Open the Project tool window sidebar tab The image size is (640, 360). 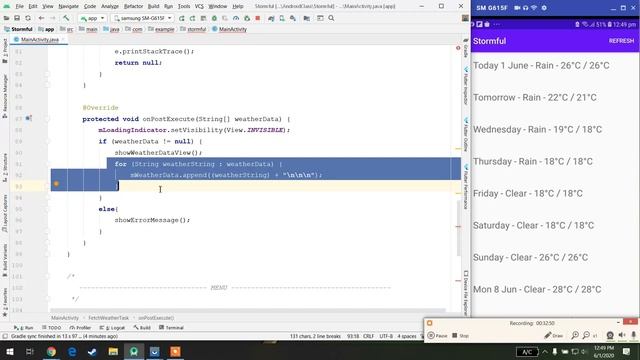tap(4, 51)
